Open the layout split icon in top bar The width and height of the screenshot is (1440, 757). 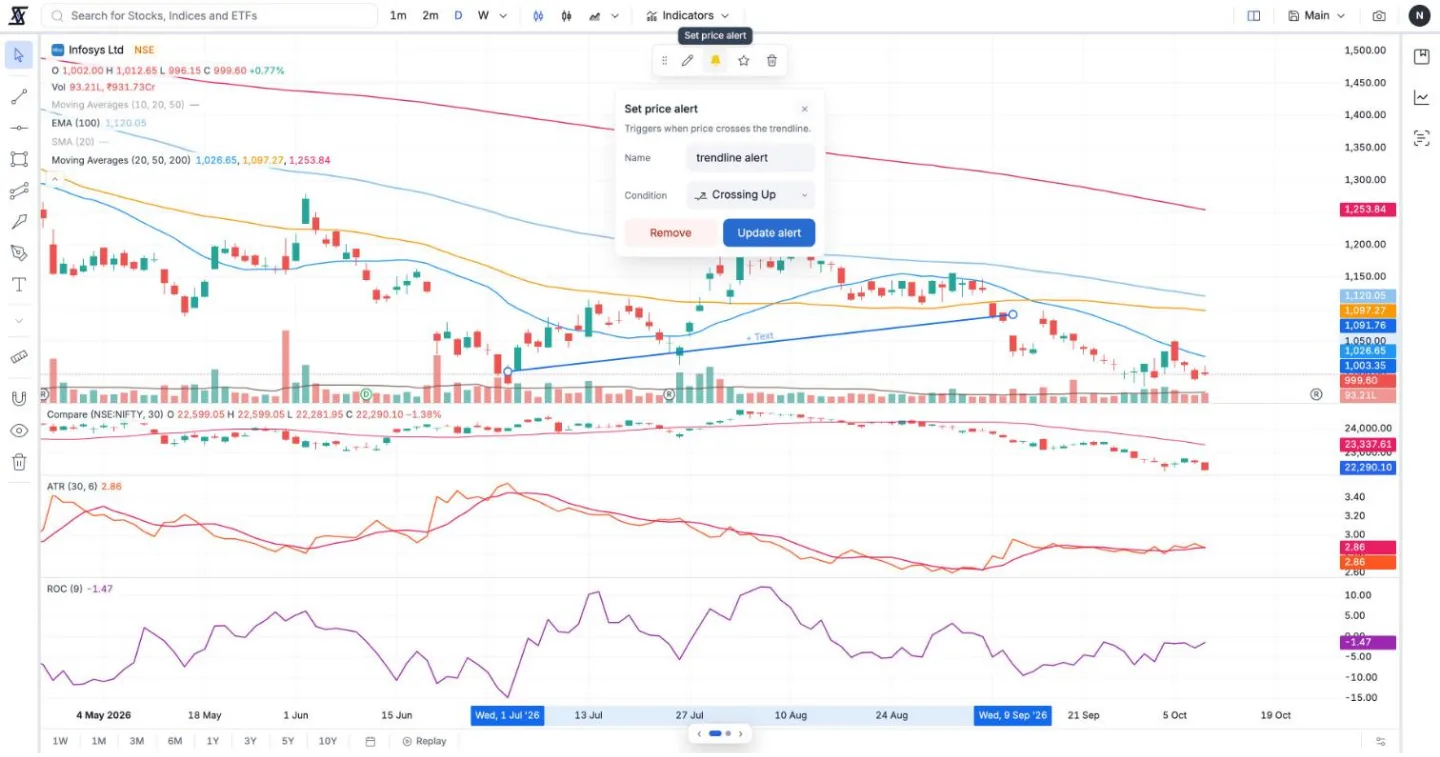[x=1254, y=16]
